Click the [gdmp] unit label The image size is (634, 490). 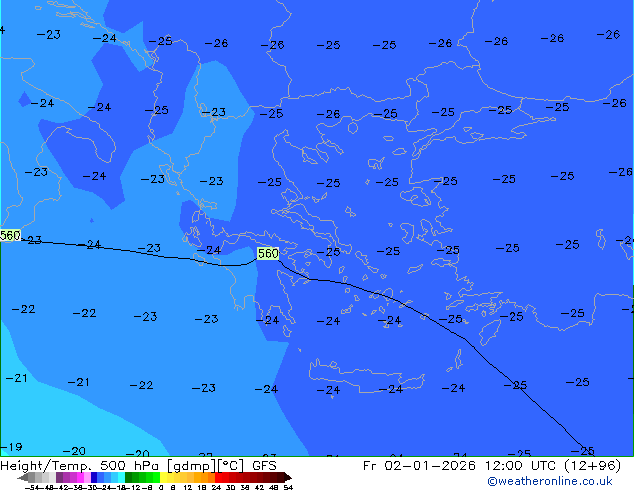191,466
